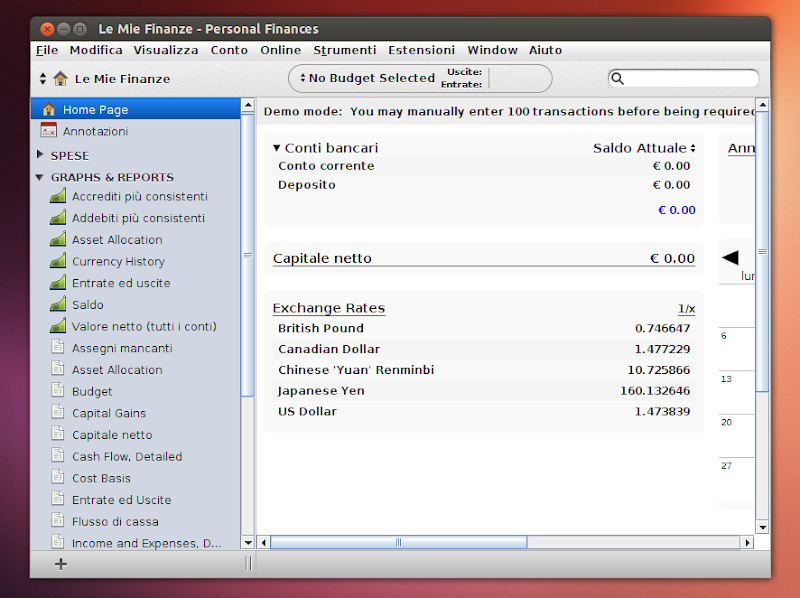
Task: Click the partially visible Ann heading link
Action: point(741,148)
